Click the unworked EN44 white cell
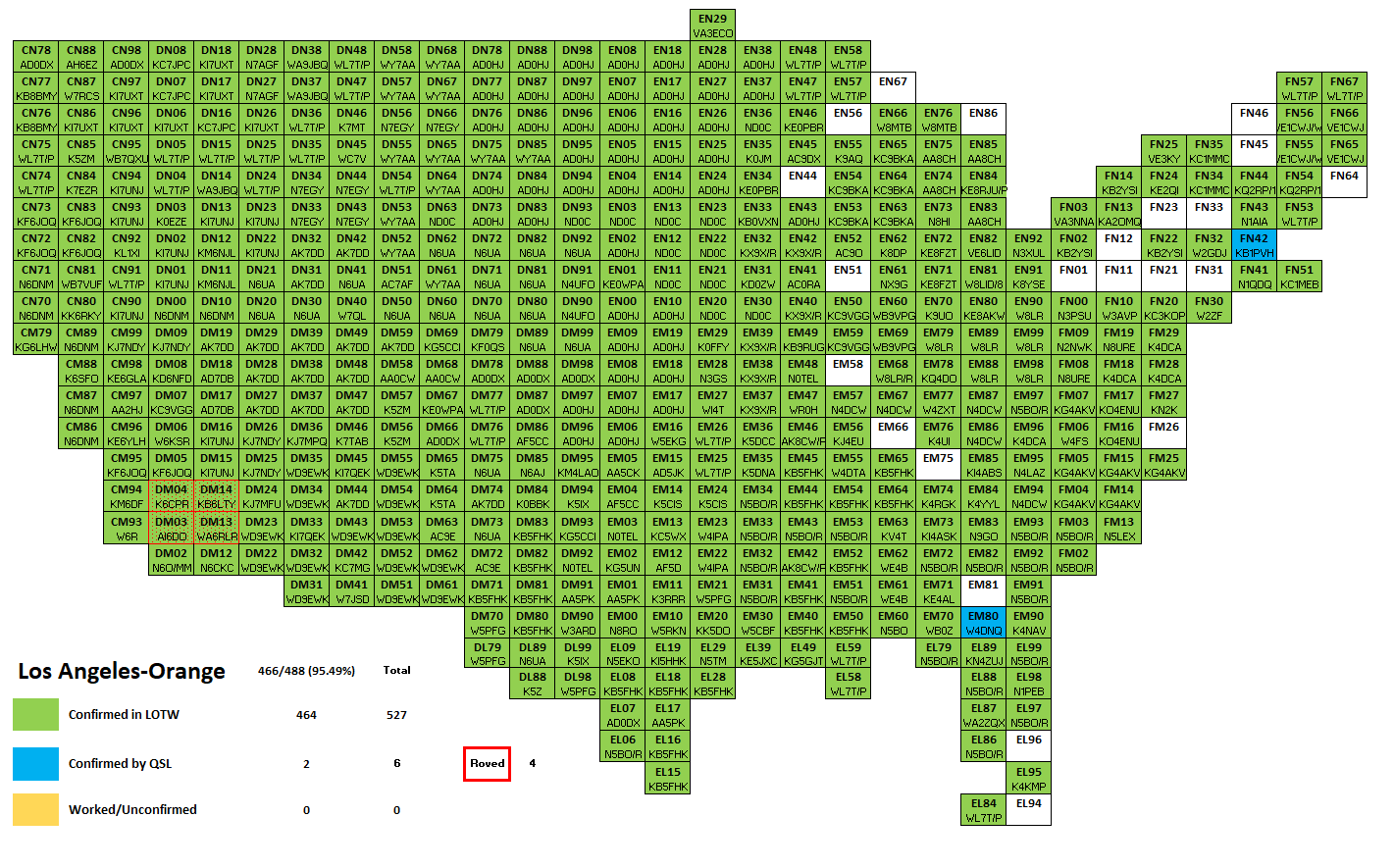 802,182
